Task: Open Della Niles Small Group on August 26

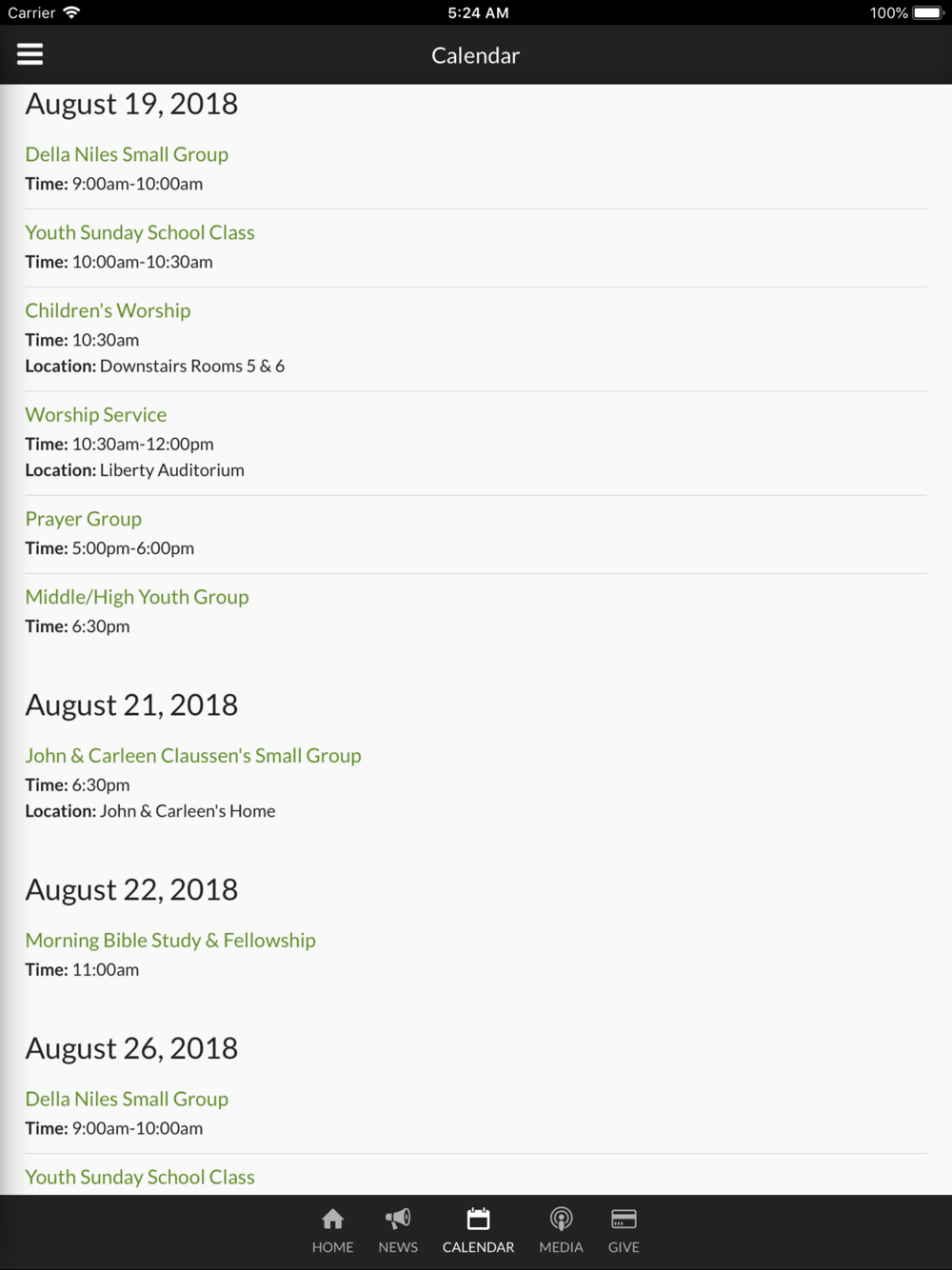Action: [x=127, y=1099]
